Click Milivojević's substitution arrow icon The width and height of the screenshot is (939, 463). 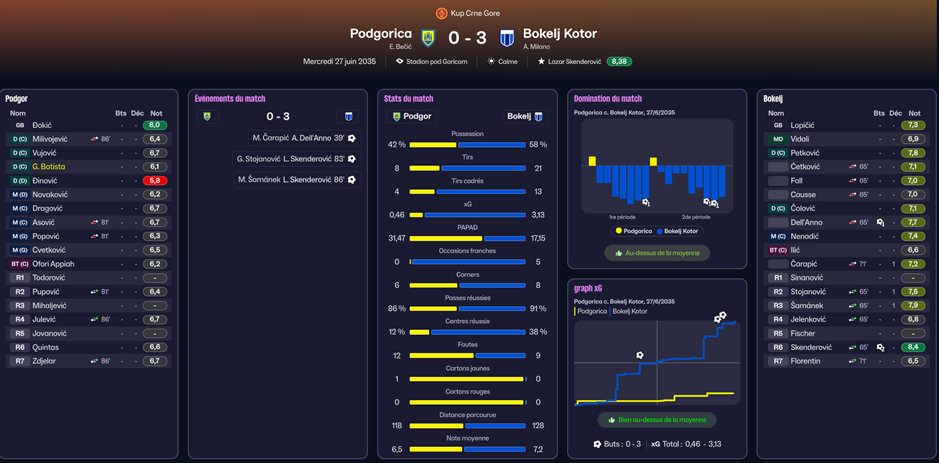(95, 139)
